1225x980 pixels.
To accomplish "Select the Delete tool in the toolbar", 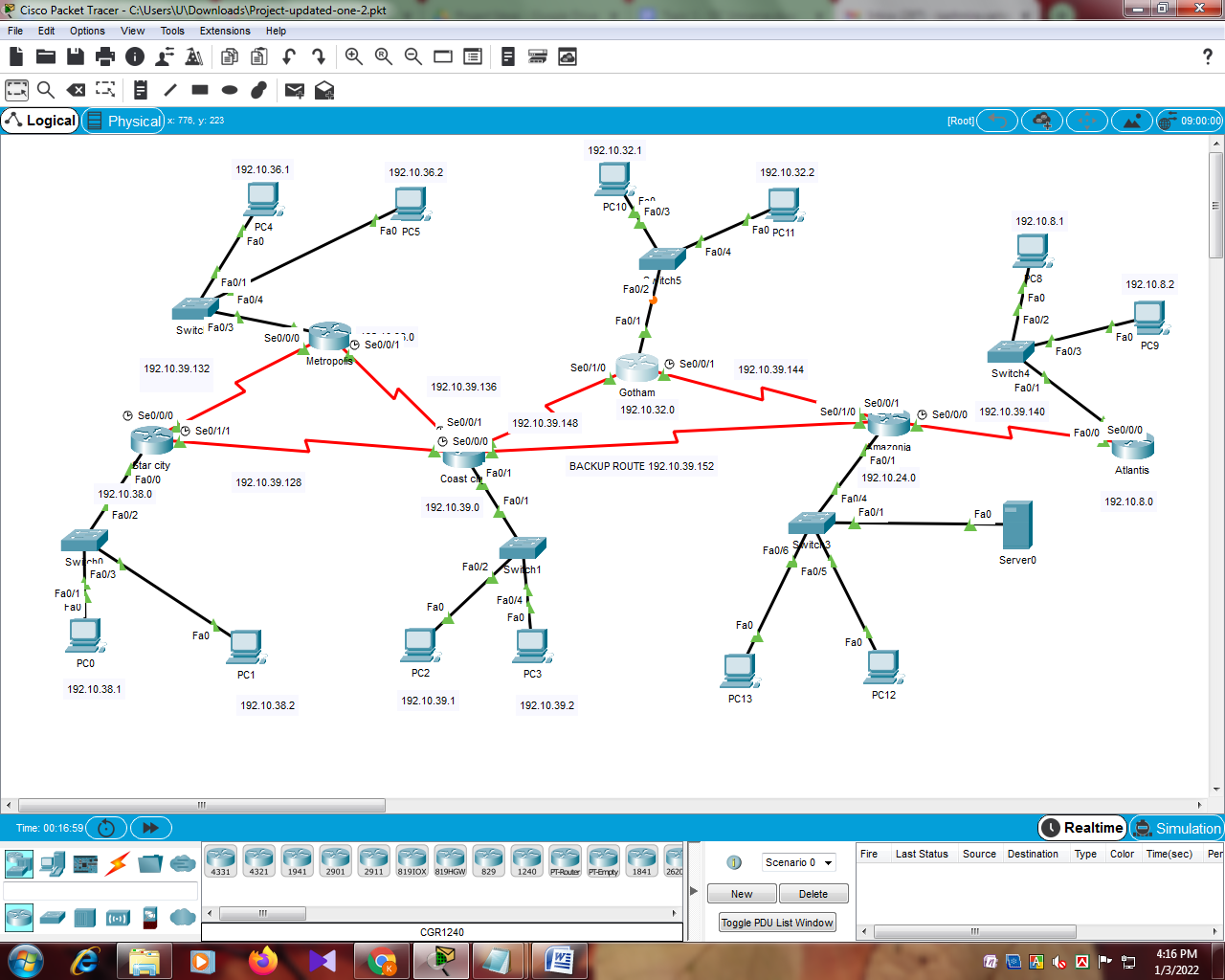I will click(x=76, y=89).
